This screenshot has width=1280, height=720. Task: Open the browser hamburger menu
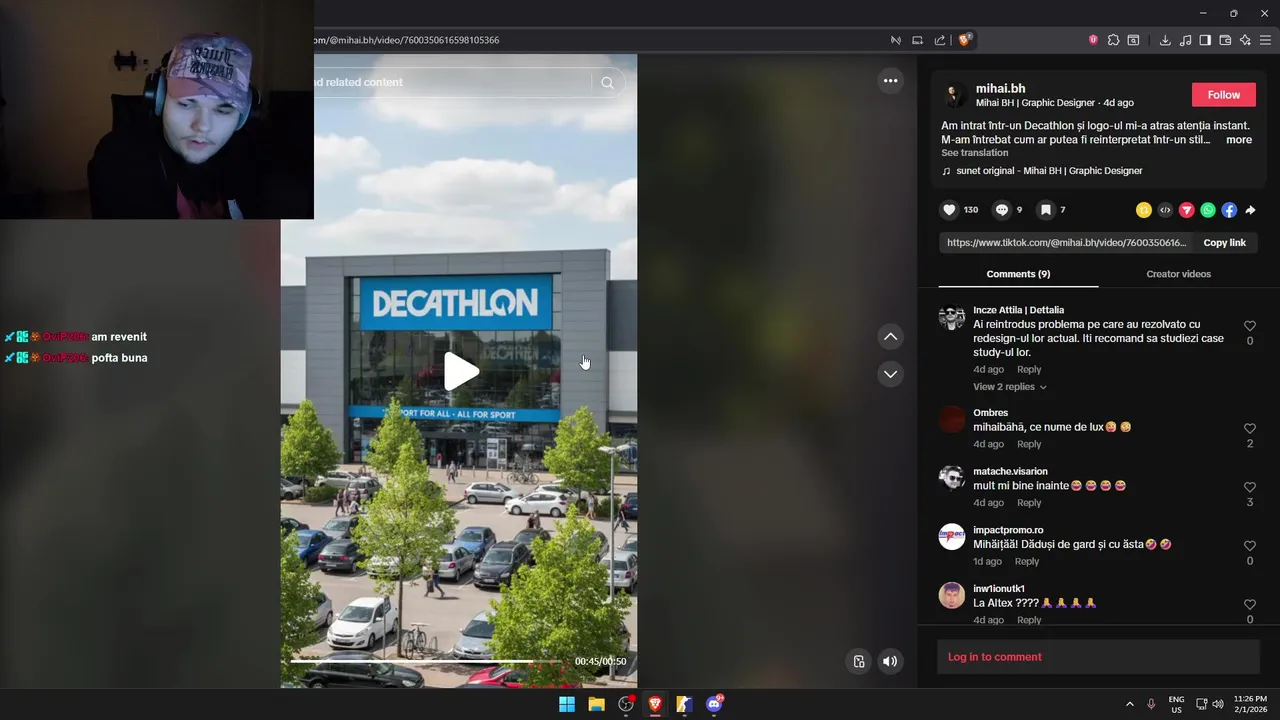(x=1265, y=40)
